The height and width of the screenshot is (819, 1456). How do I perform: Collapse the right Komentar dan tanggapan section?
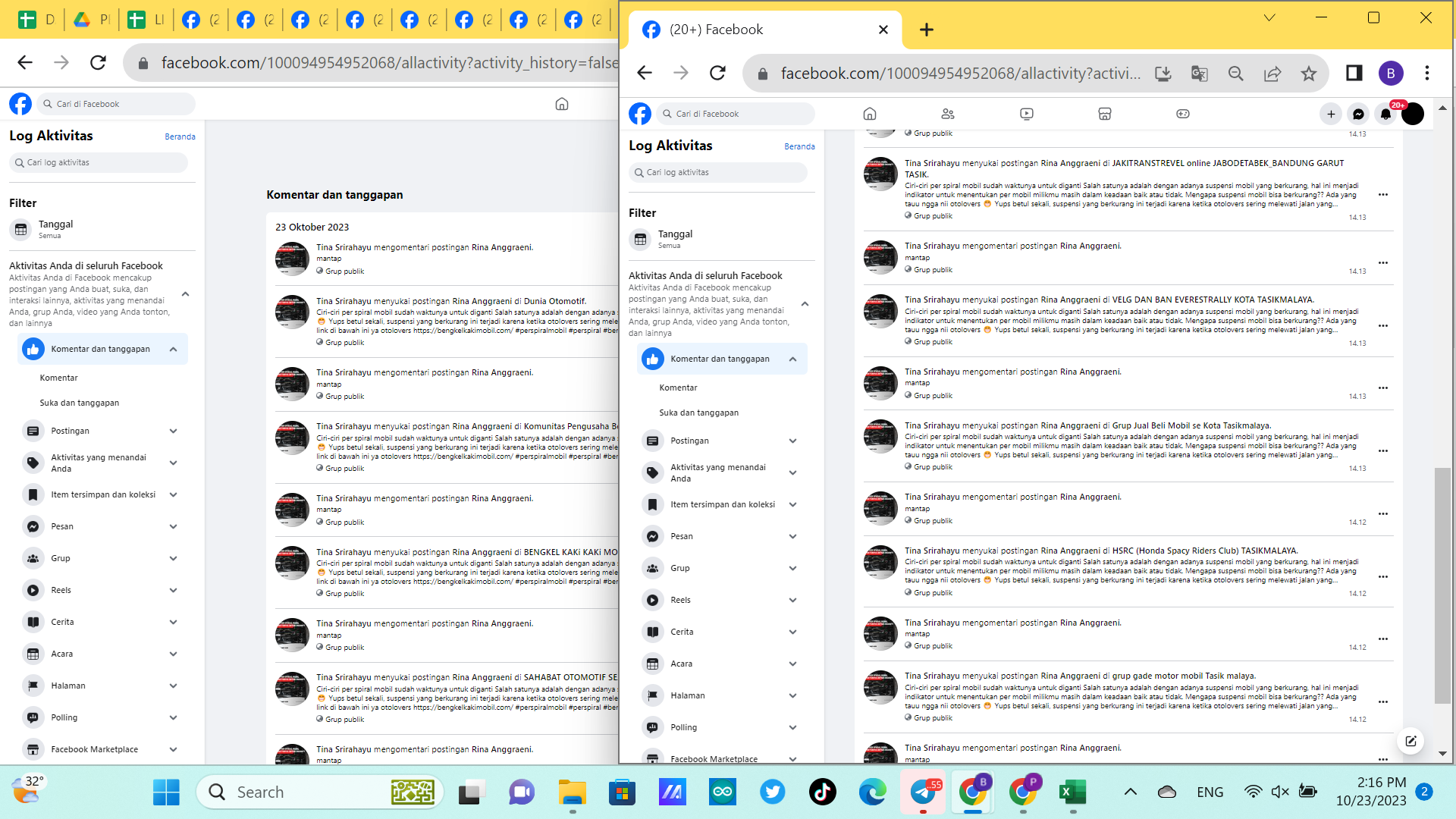(x=792, y=359)
